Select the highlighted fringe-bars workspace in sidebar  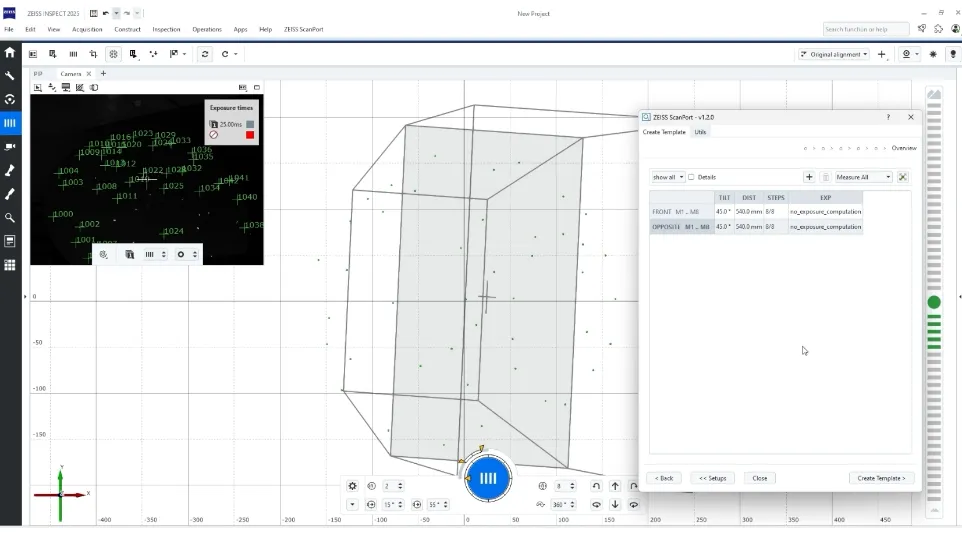(x=10, y=123)
